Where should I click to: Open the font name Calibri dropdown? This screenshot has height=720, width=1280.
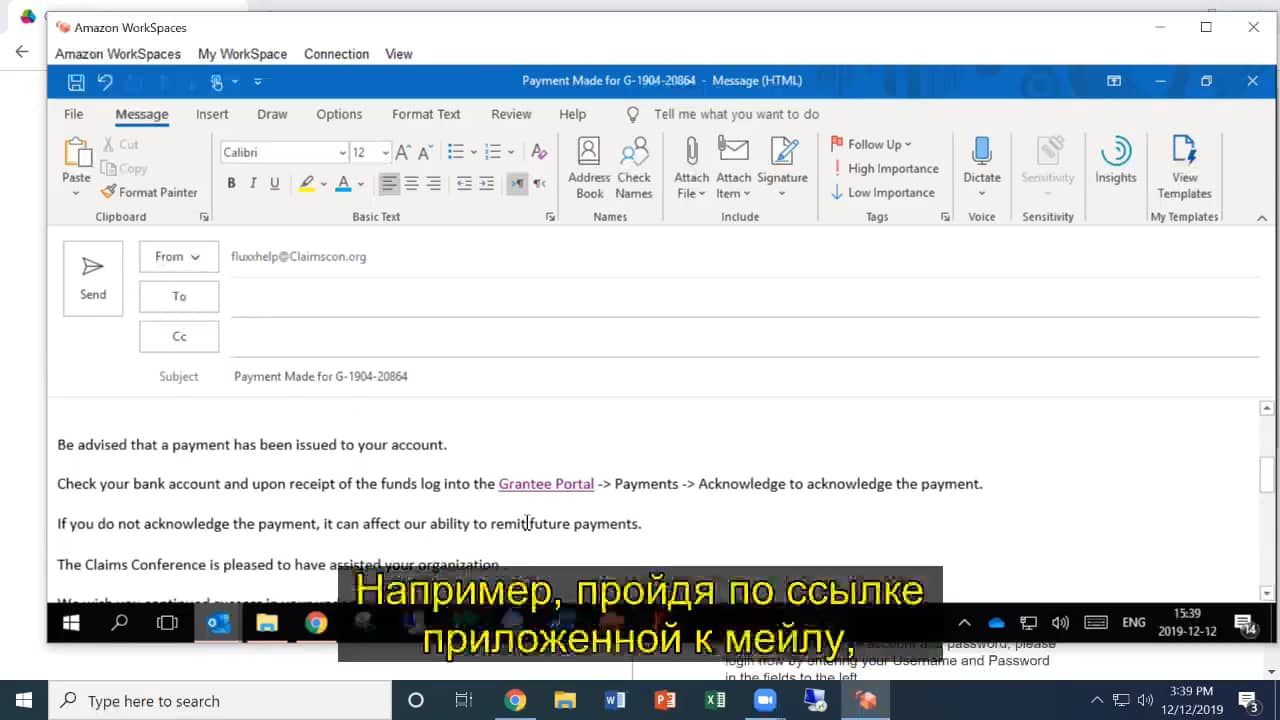click(342, 152)
